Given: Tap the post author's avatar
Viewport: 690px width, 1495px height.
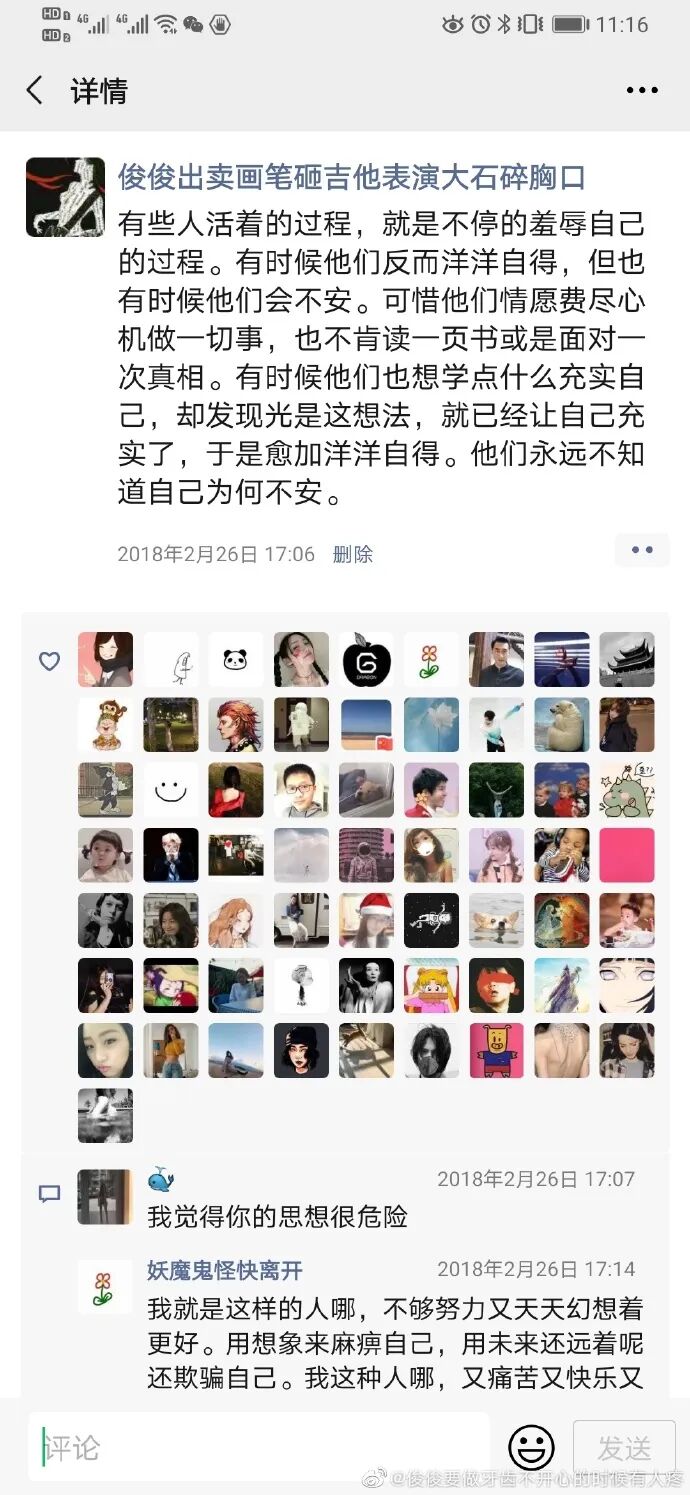Looking at the screenshot, I should coord(65,197).
